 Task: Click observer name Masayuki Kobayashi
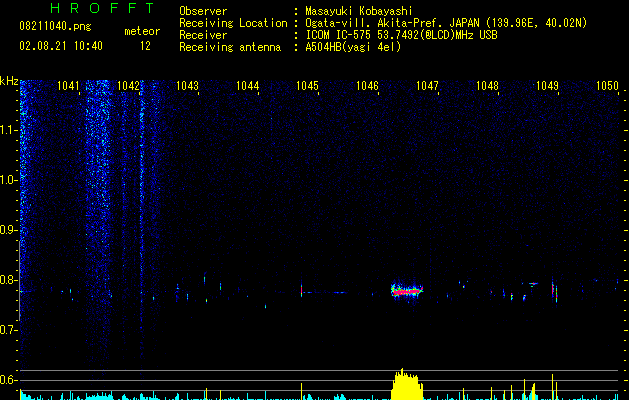click(x=359, y=11)
